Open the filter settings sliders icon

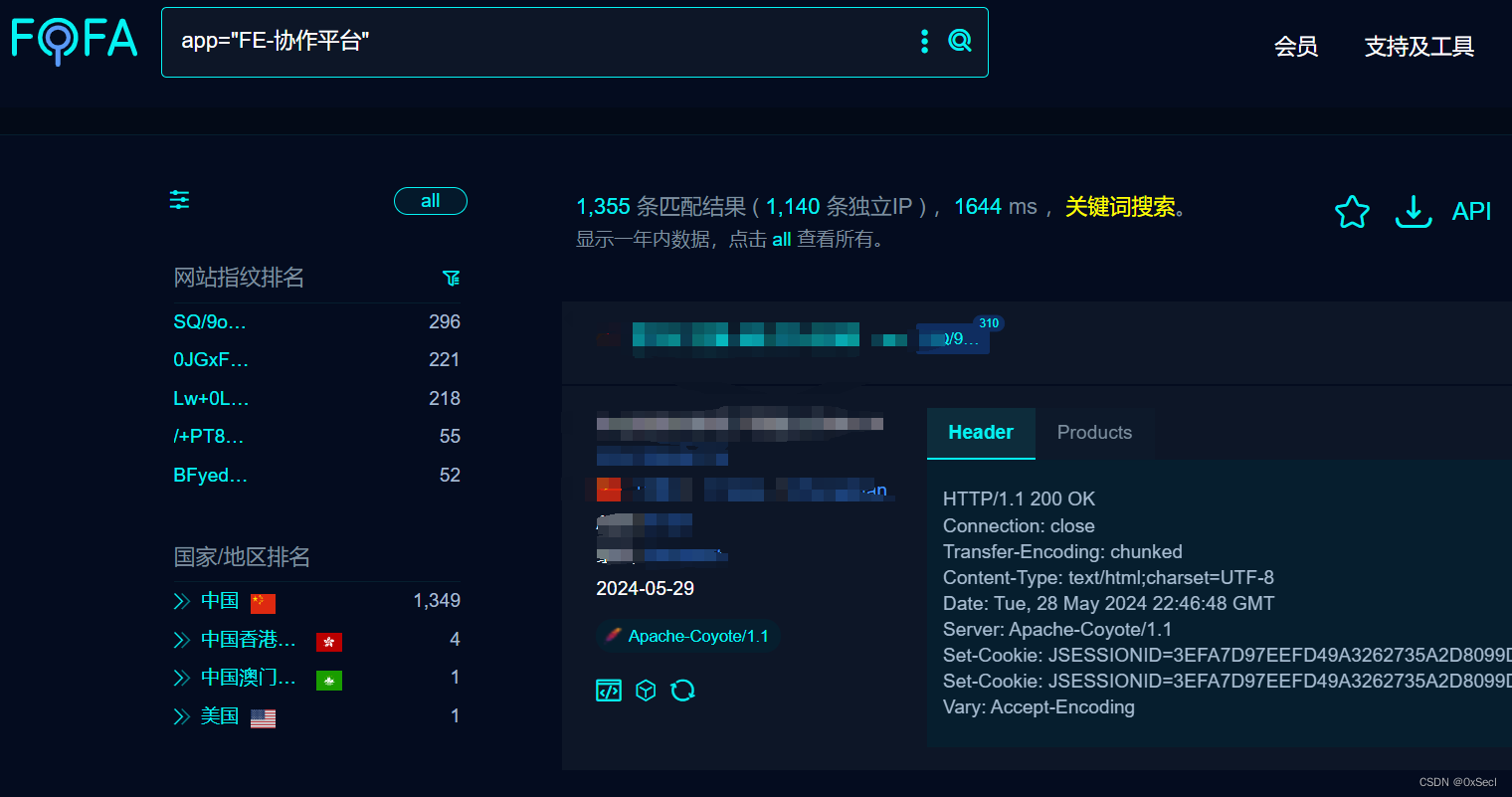(x=179, y=200)
